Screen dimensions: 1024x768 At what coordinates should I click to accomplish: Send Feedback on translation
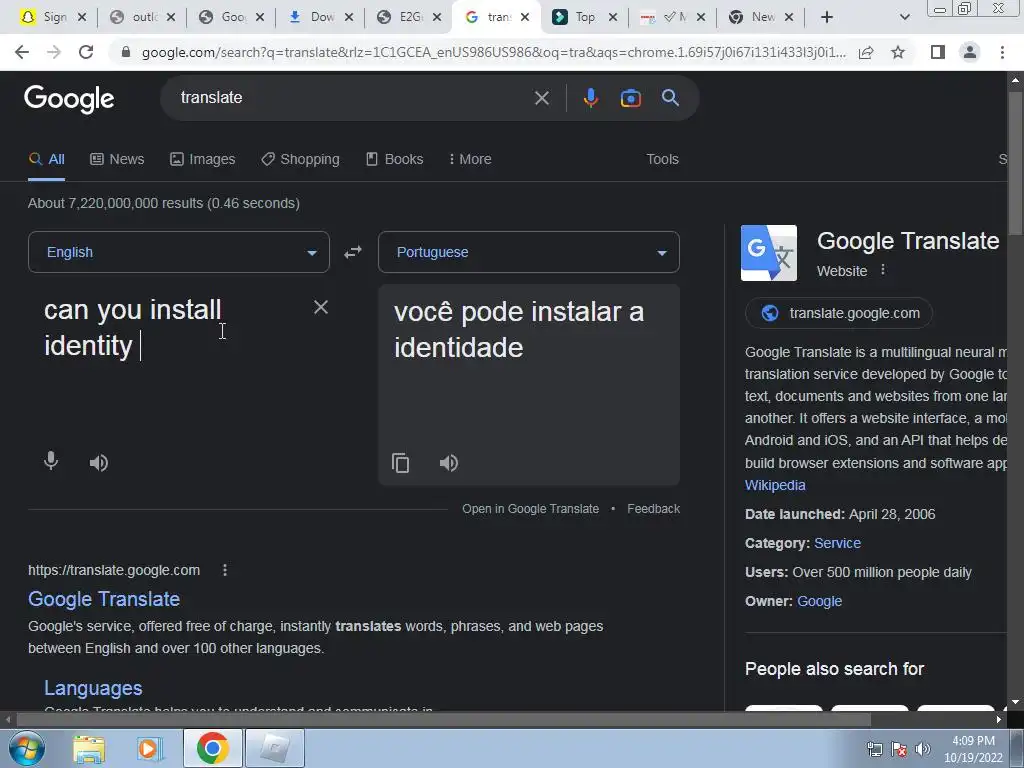tap(653, 509)
